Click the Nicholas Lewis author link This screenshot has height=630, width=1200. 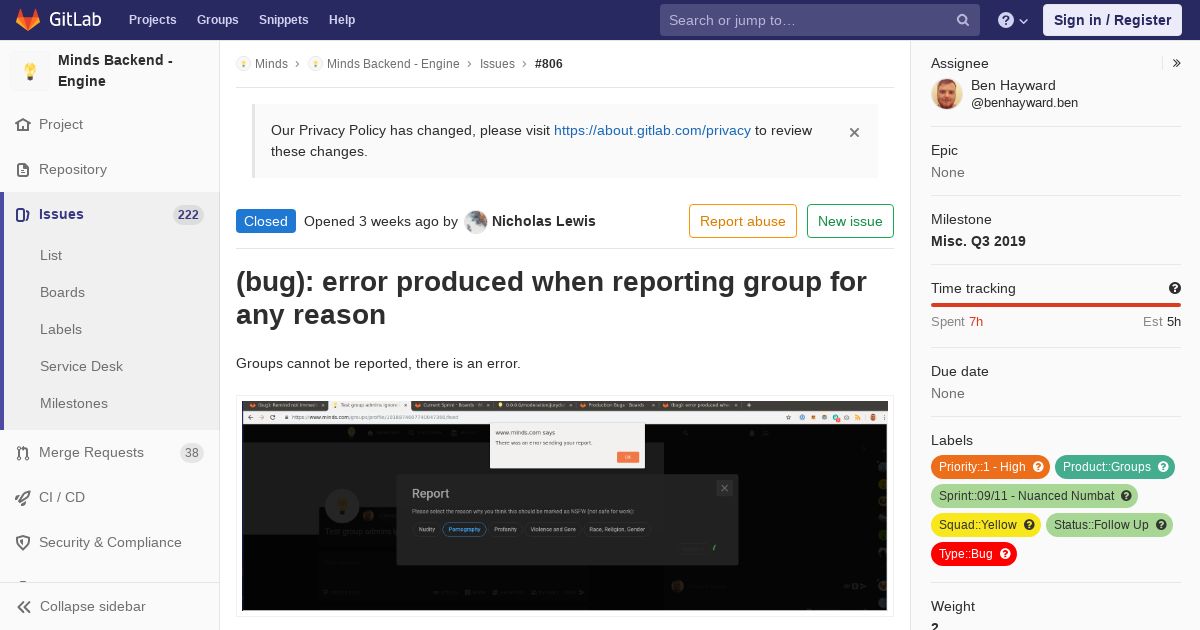point(543,221)
